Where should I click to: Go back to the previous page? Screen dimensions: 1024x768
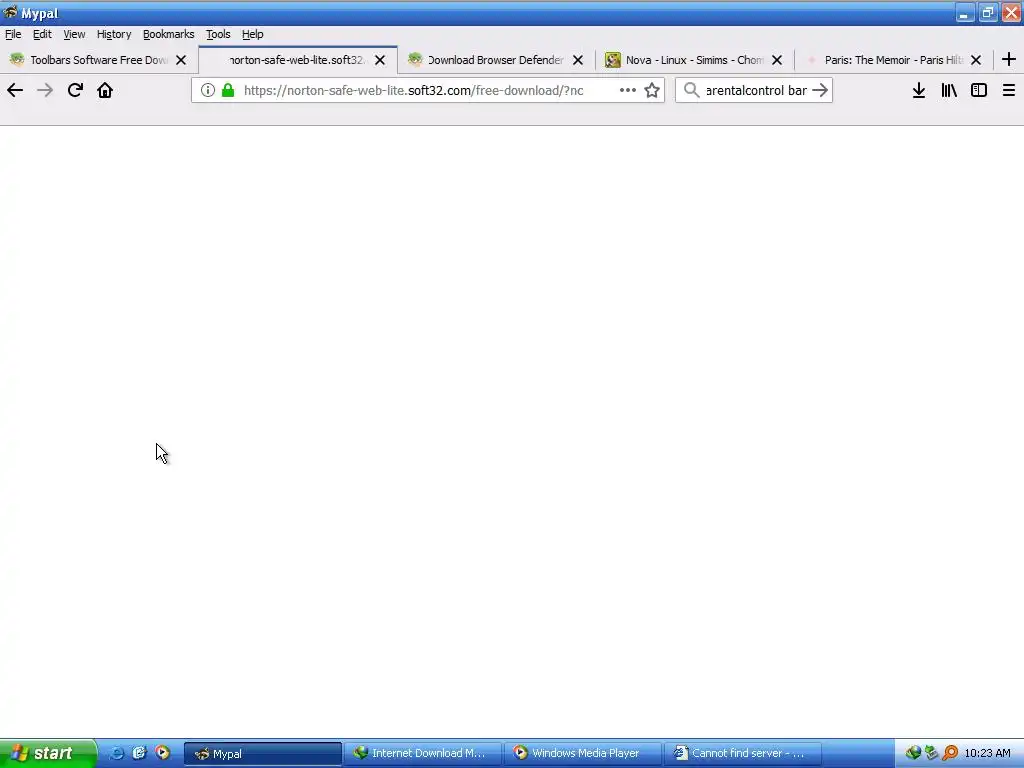(x=15, y=90)
